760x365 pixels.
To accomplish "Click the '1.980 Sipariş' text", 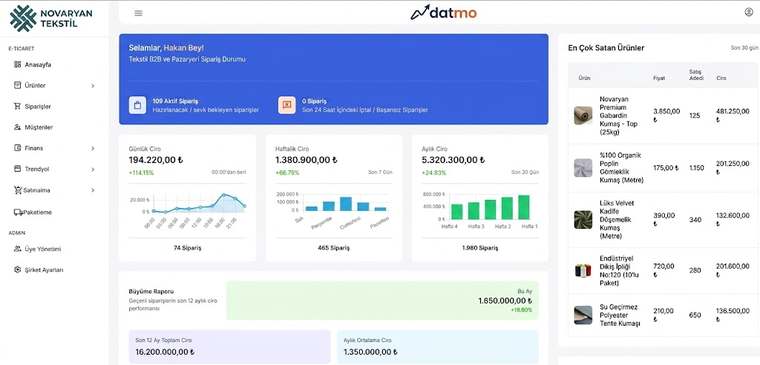I will point(480,248).
